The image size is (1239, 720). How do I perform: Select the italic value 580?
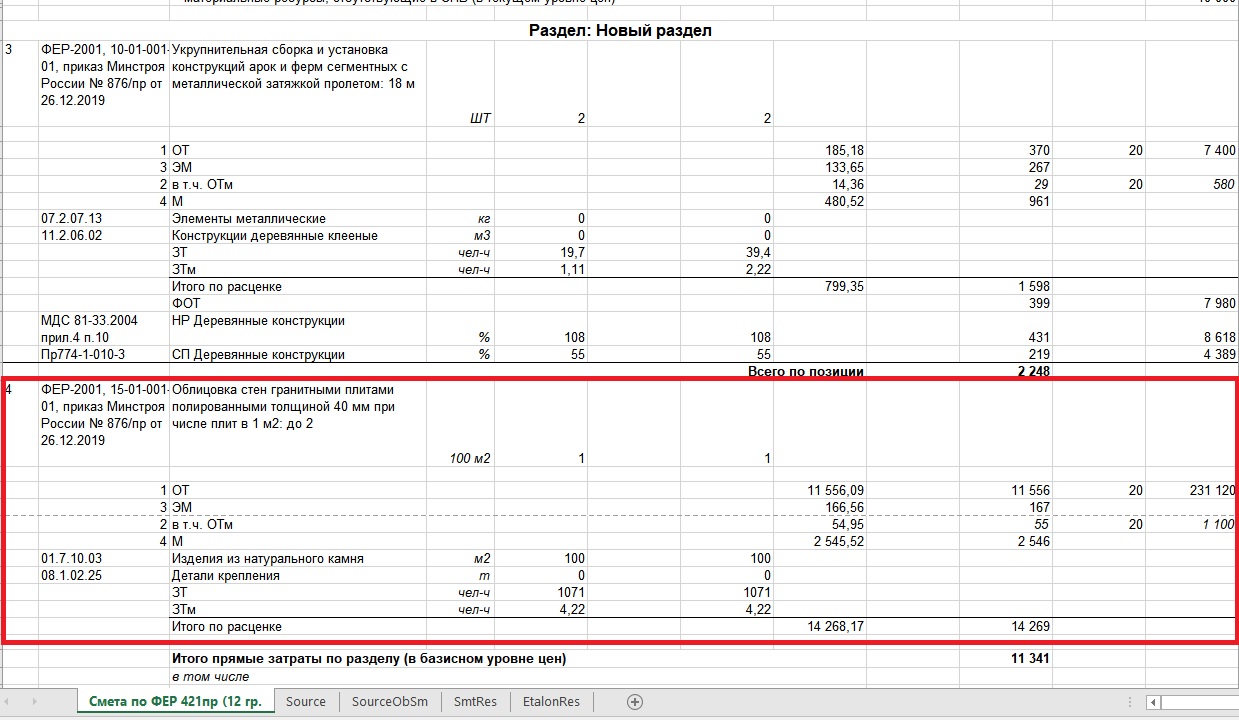[1224, 184]
